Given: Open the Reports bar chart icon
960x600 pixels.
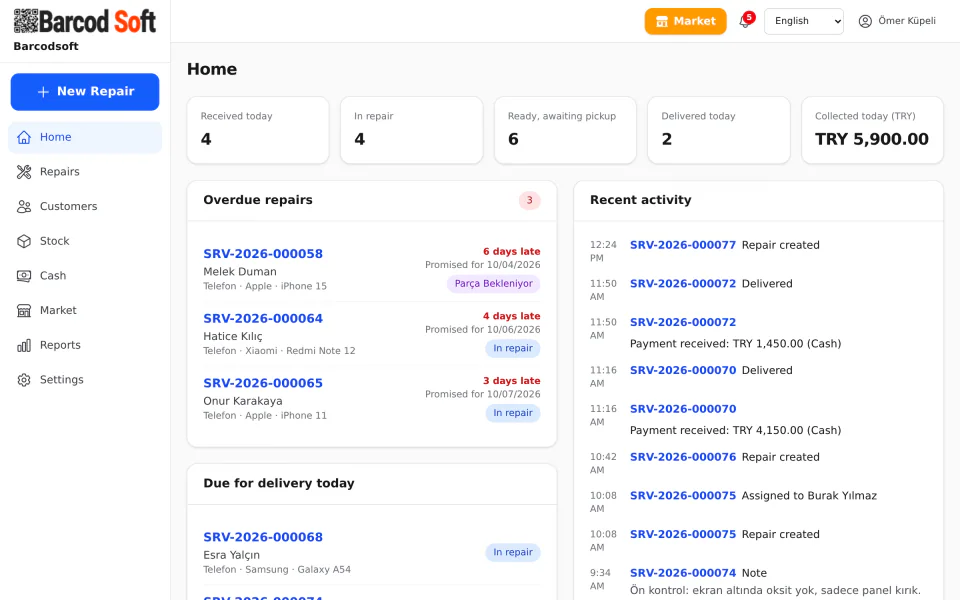Looking at the screenshot, I should 24,345.
